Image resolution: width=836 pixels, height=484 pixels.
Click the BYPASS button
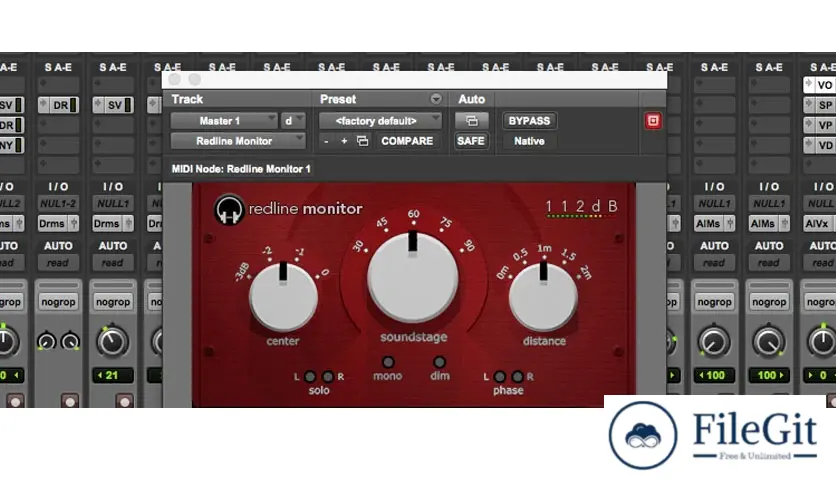pyautogui.click(x=529, y=121)
